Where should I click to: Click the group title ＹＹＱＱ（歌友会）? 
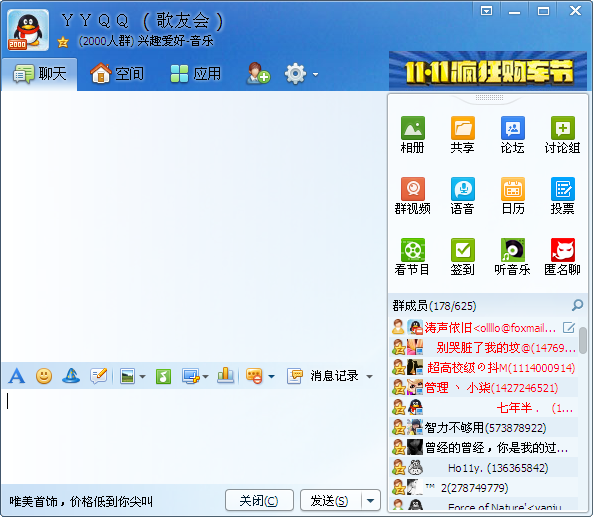(x=142, y=21)
